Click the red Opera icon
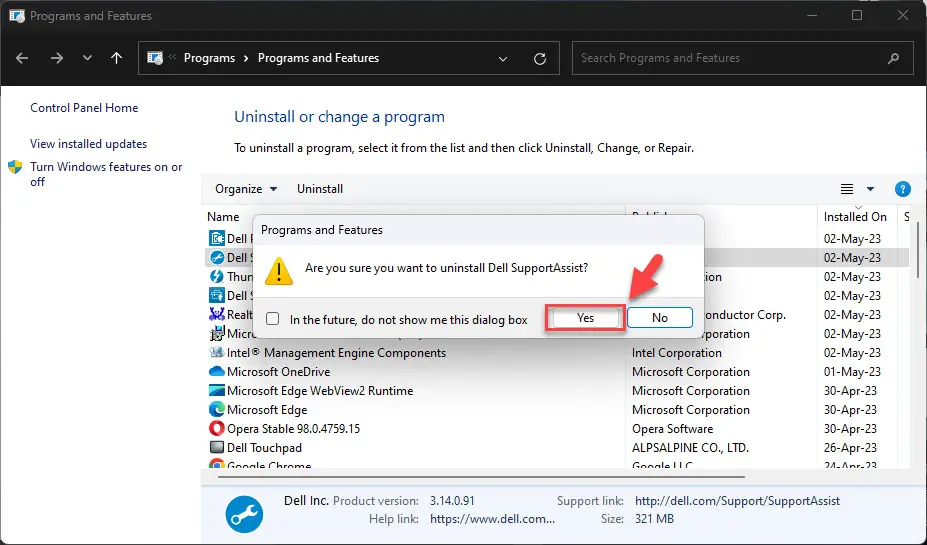The width and height of the screenshot is (927, 545). point(216,428)
